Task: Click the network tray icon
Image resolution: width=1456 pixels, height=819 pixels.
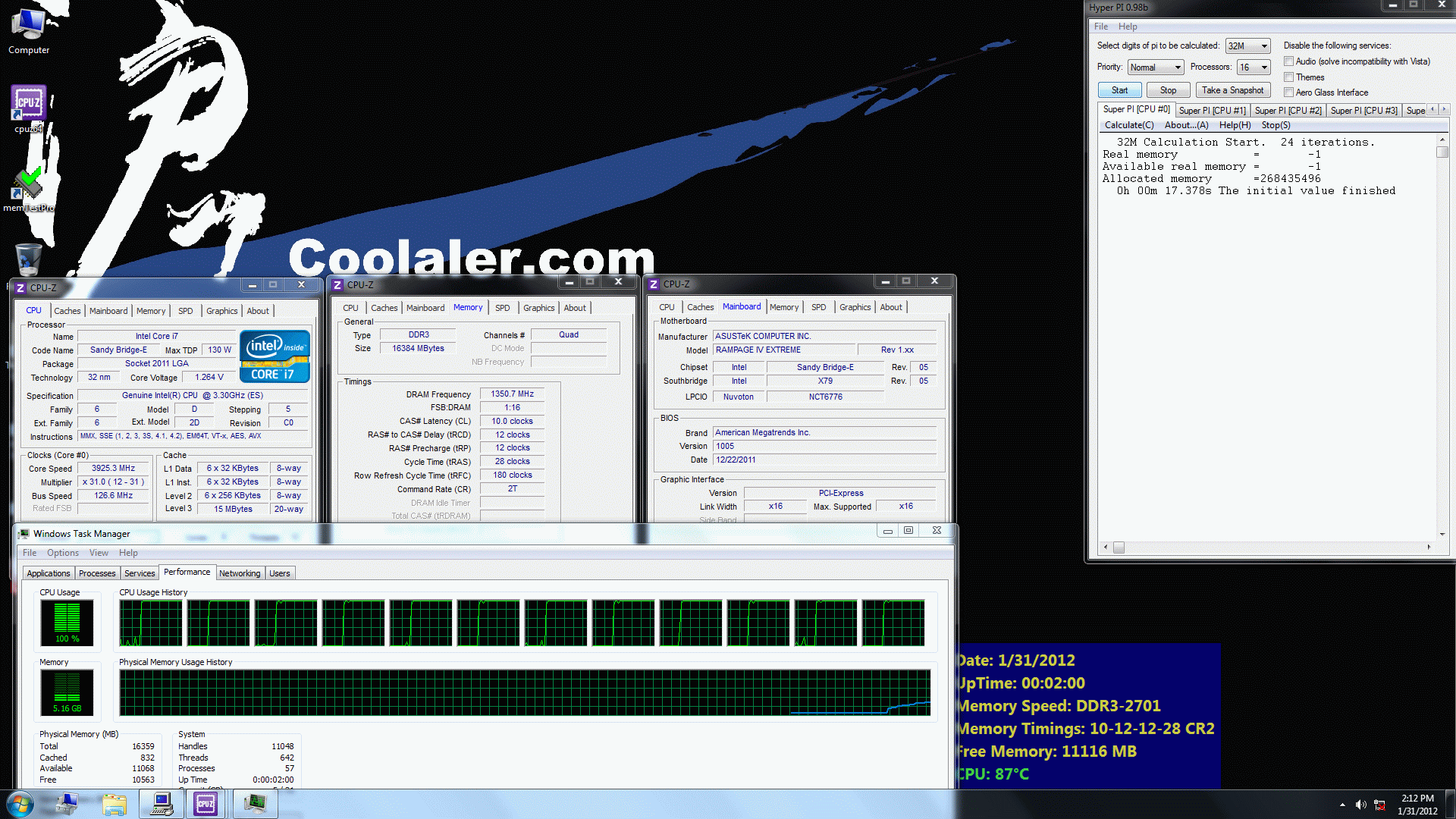Action: tap(1380, 805)
